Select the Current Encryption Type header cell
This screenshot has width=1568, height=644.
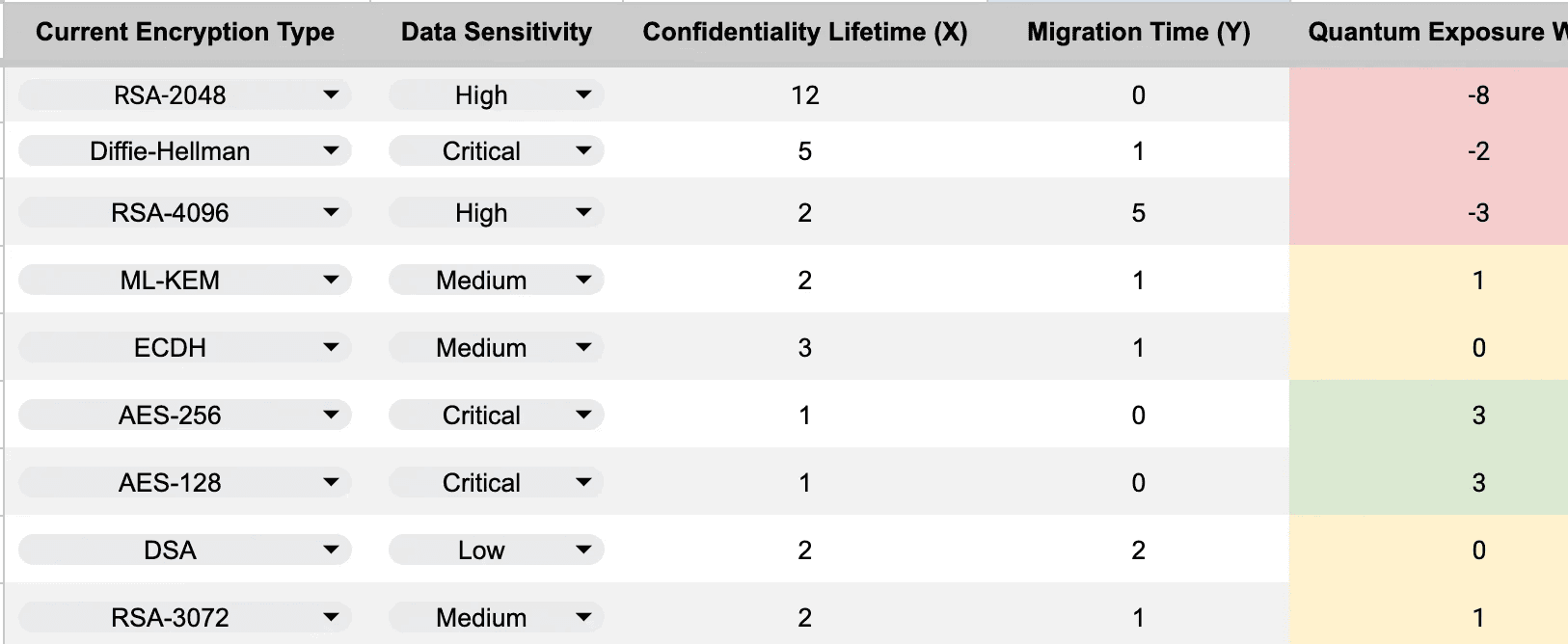click(185, 33)
